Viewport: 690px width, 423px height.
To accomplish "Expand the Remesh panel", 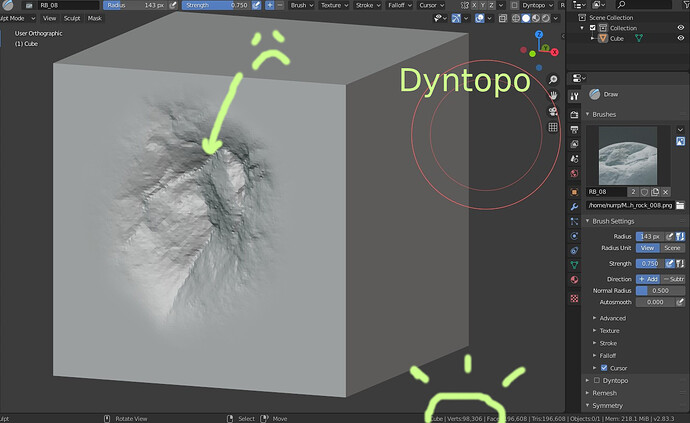I will tap(602, 393).
